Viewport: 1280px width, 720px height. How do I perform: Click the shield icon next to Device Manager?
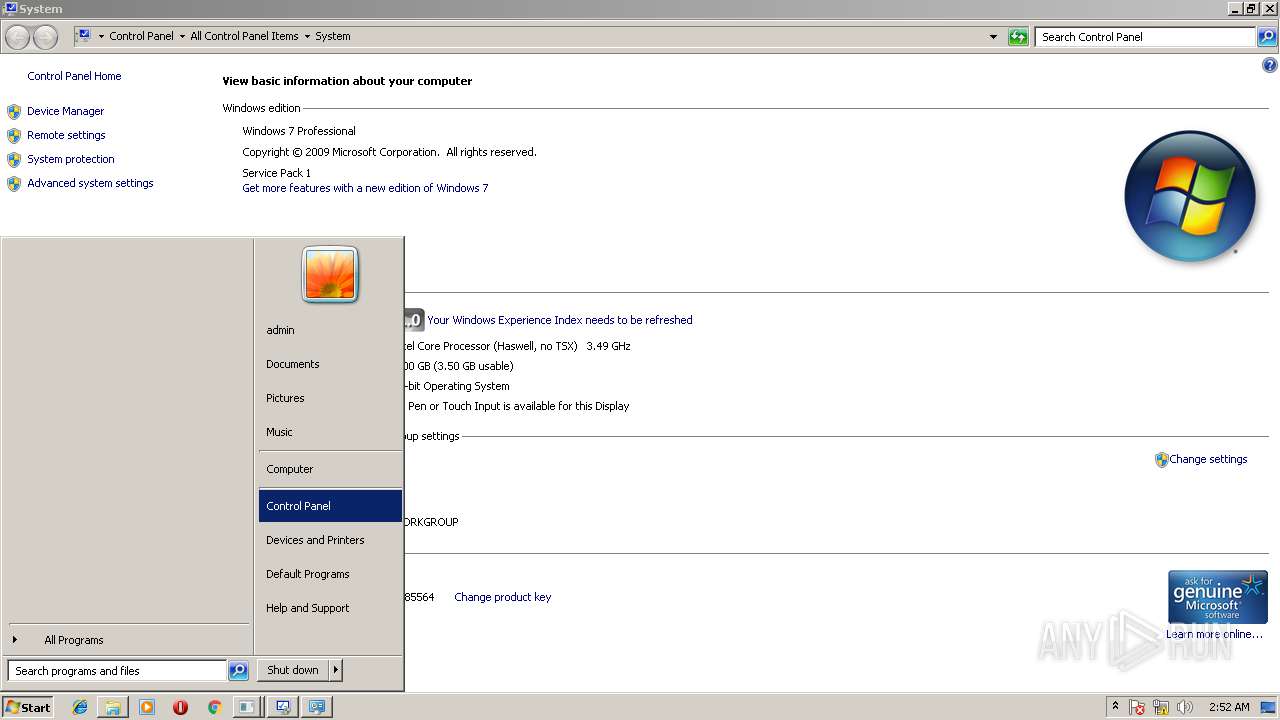[14, 111]
